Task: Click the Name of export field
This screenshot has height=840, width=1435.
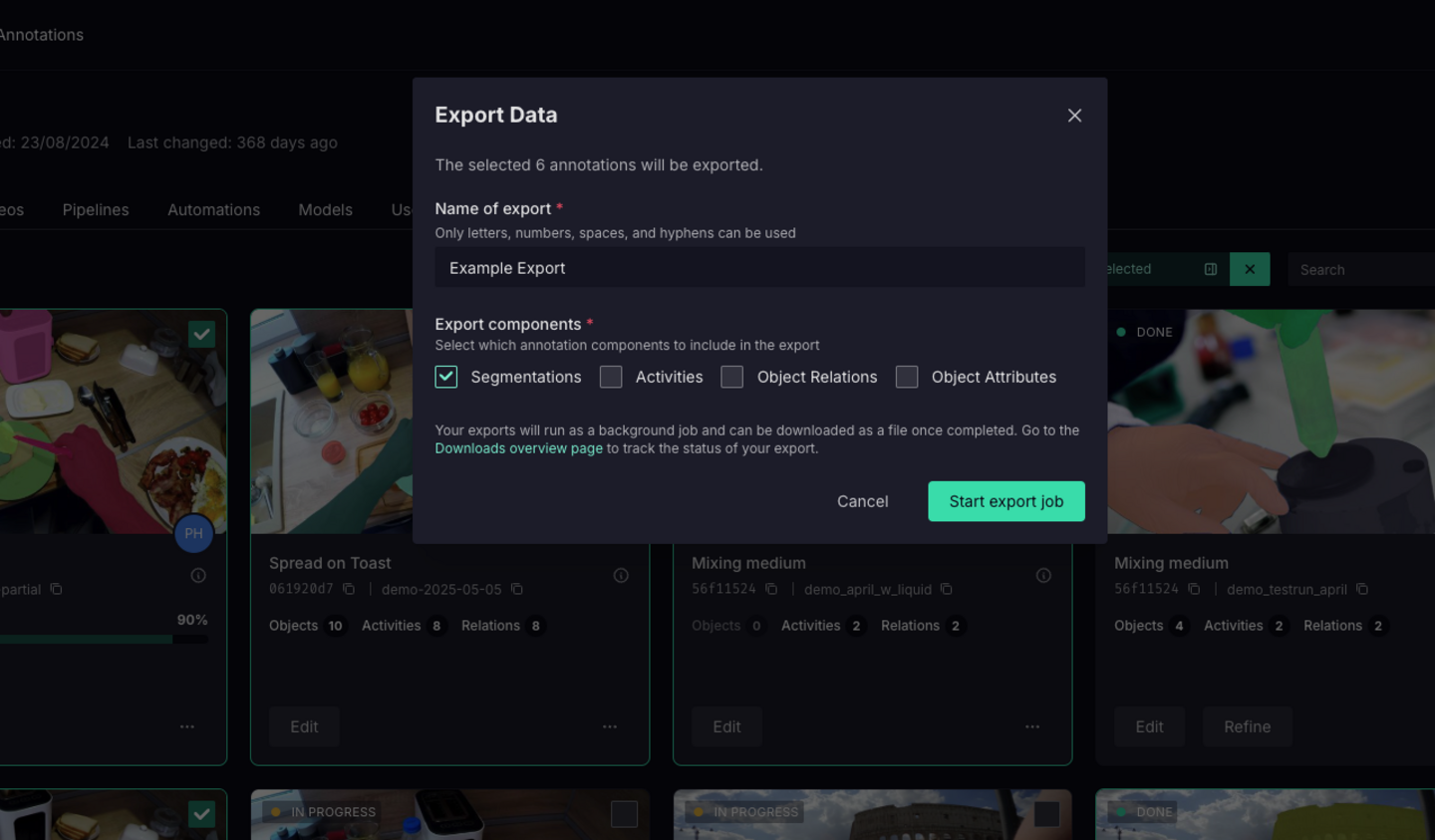Action: (759, 268)
